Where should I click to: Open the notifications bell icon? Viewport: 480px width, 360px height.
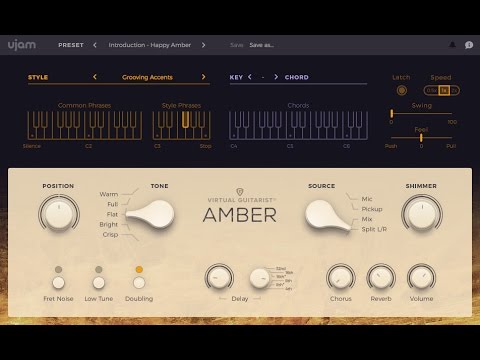pos(452,45)
